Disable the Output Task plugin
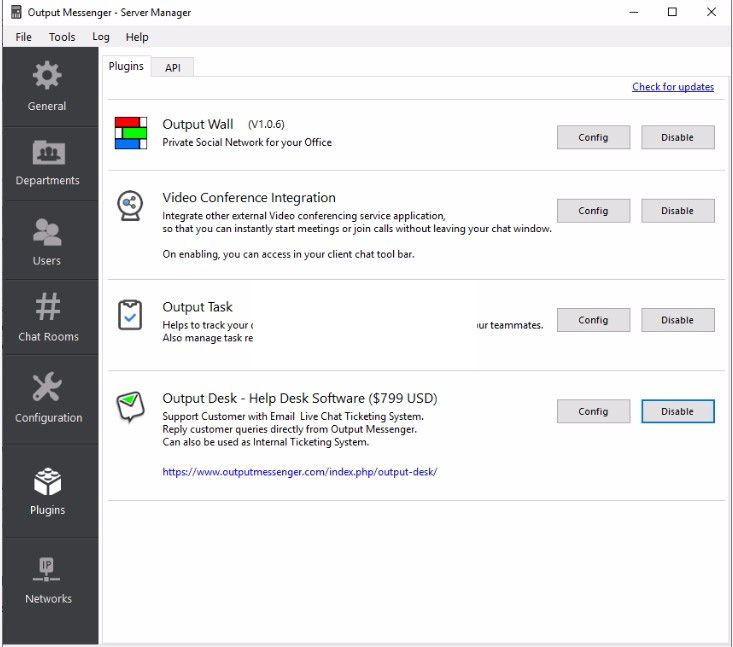The image size is (733, 647). tap(677, 320)
